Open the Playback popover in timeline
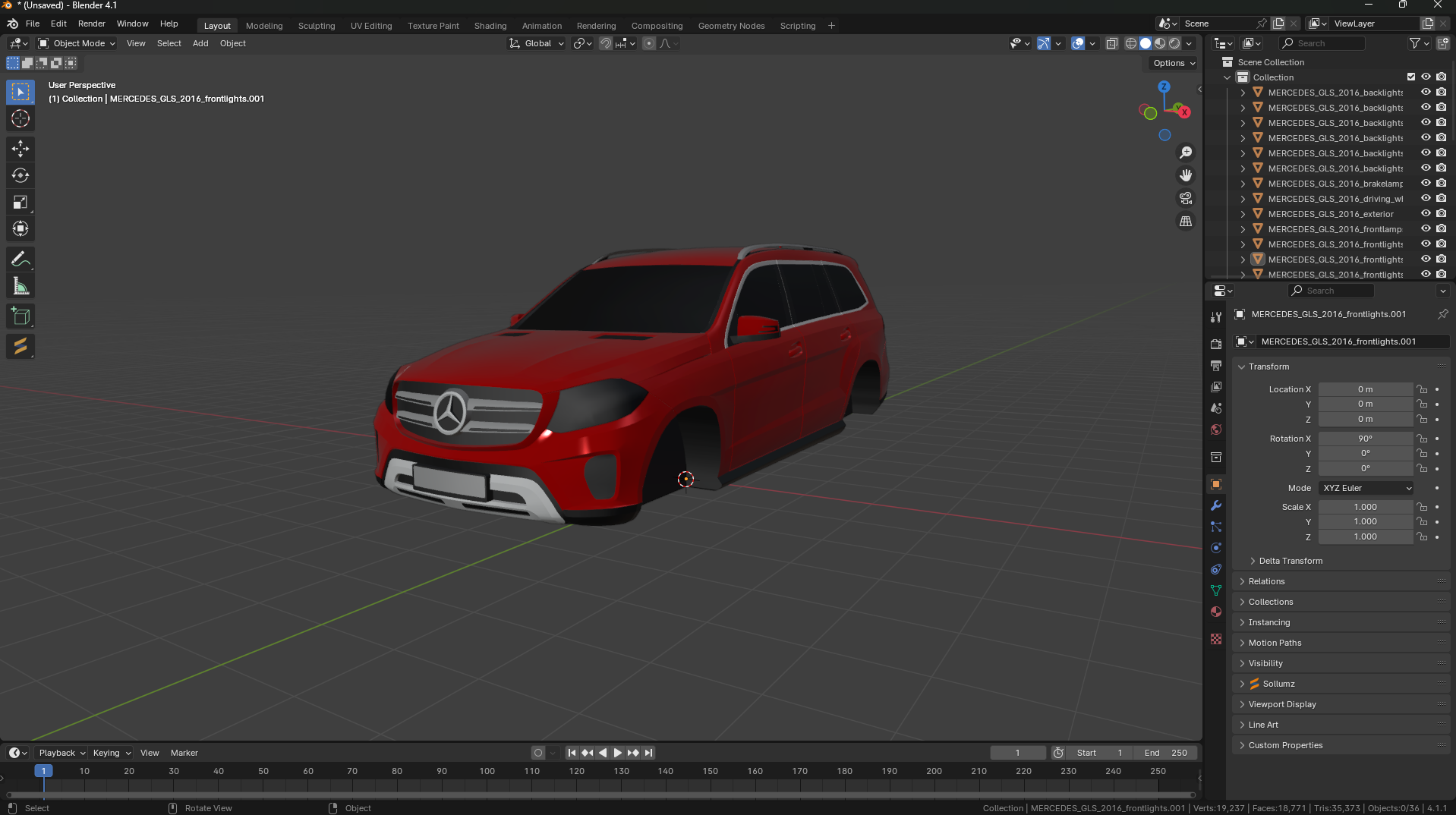Viewport: 1456px width, 815px height. (x=61, y=753)
